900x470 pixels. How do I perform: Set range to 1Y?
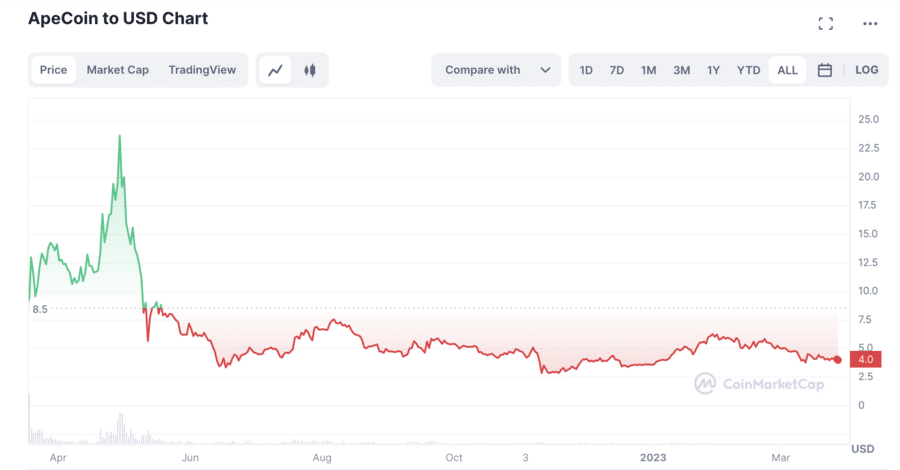713,70
